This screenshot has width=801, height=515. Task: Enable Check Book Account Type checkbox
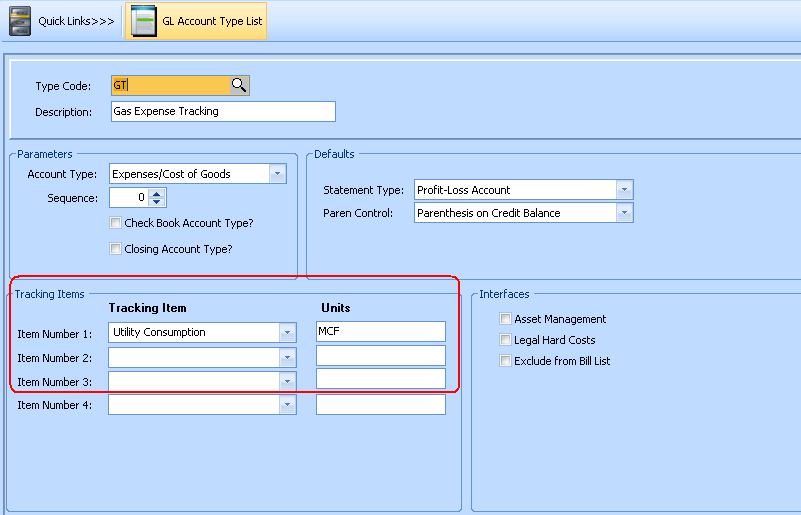pos(116,223)
